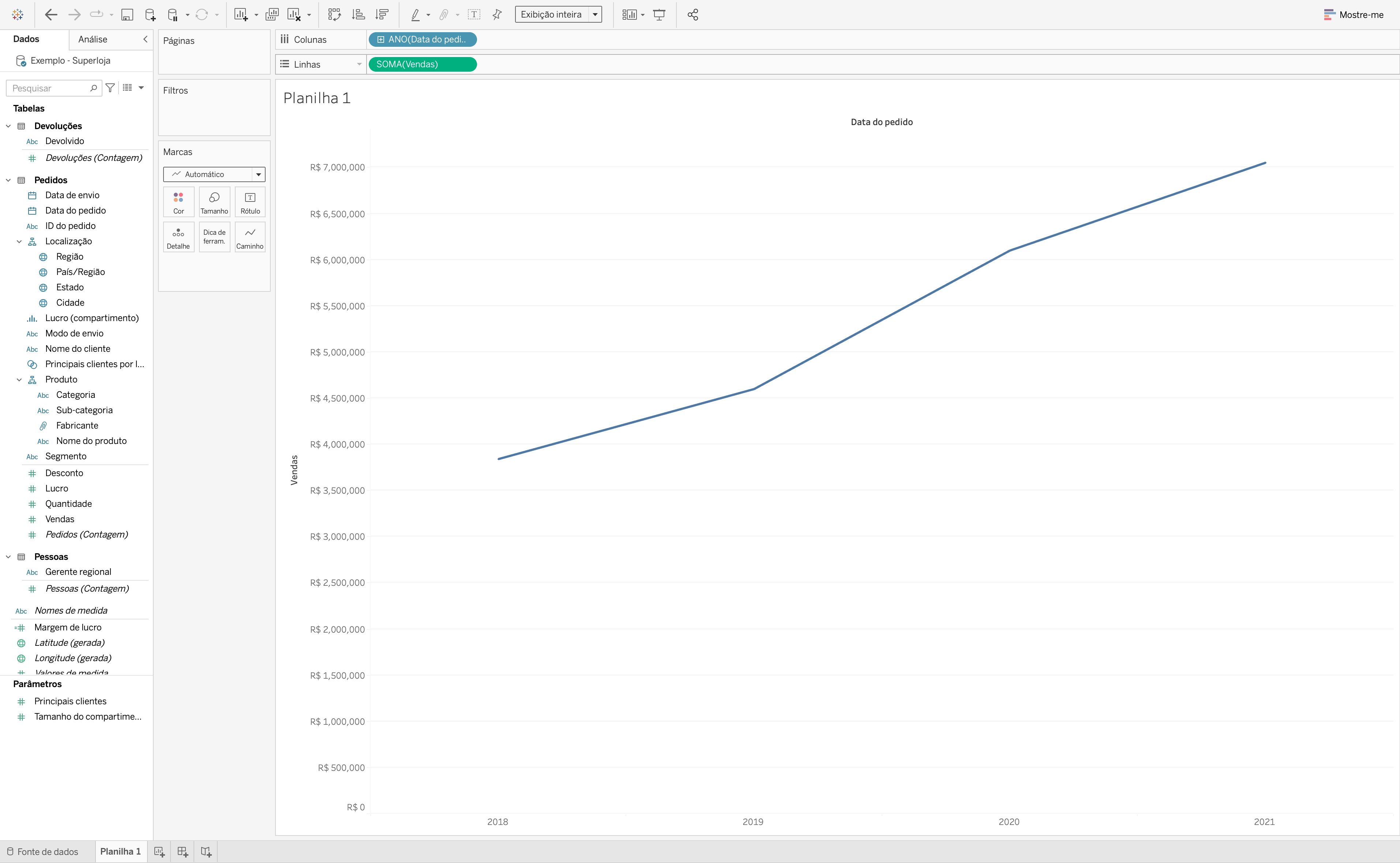Expand the plus on ANO pill
1400x863 pixels.
click(381, 39)
